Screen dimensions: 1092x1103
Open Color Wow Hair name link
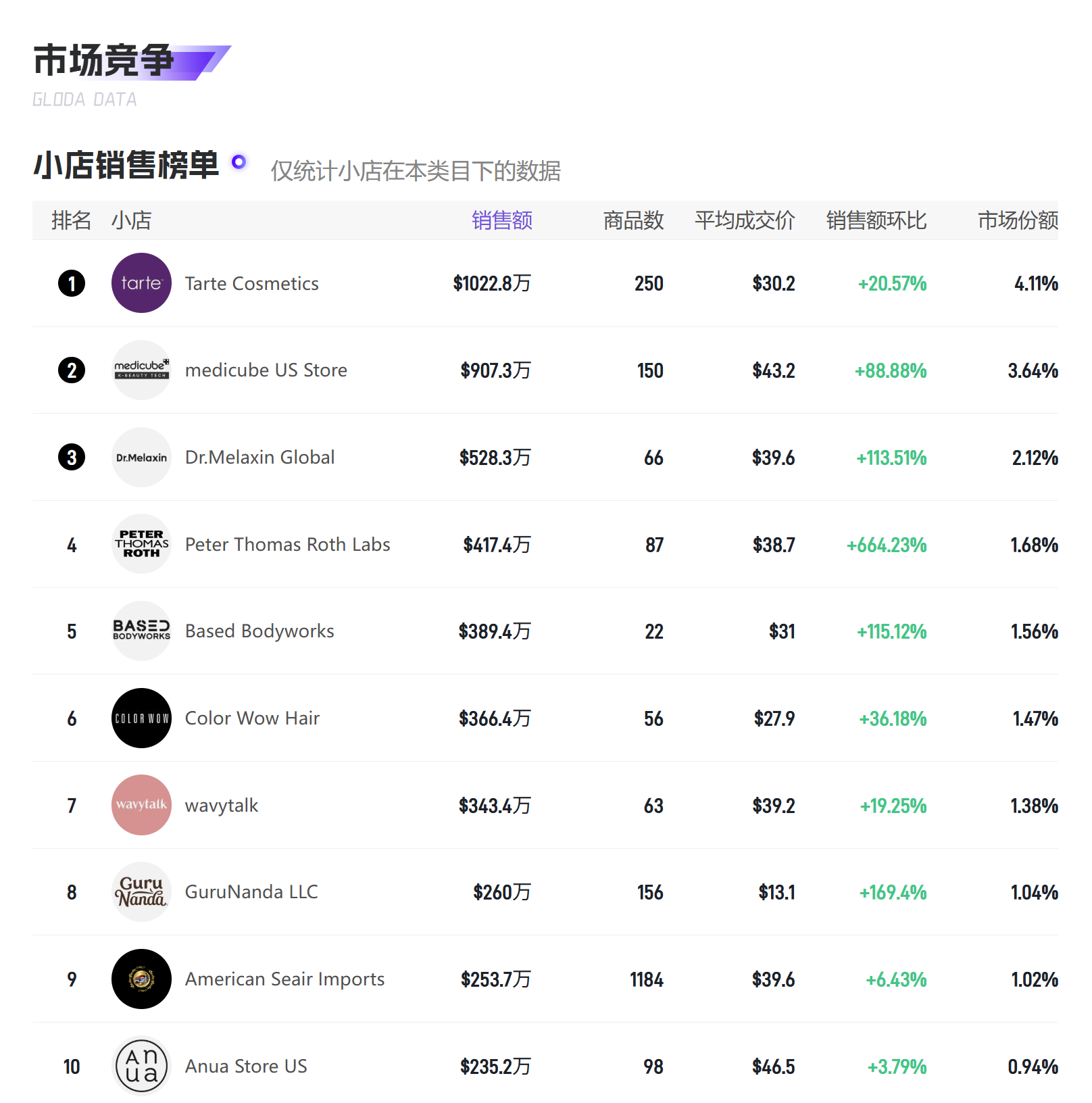click(253, 718)
